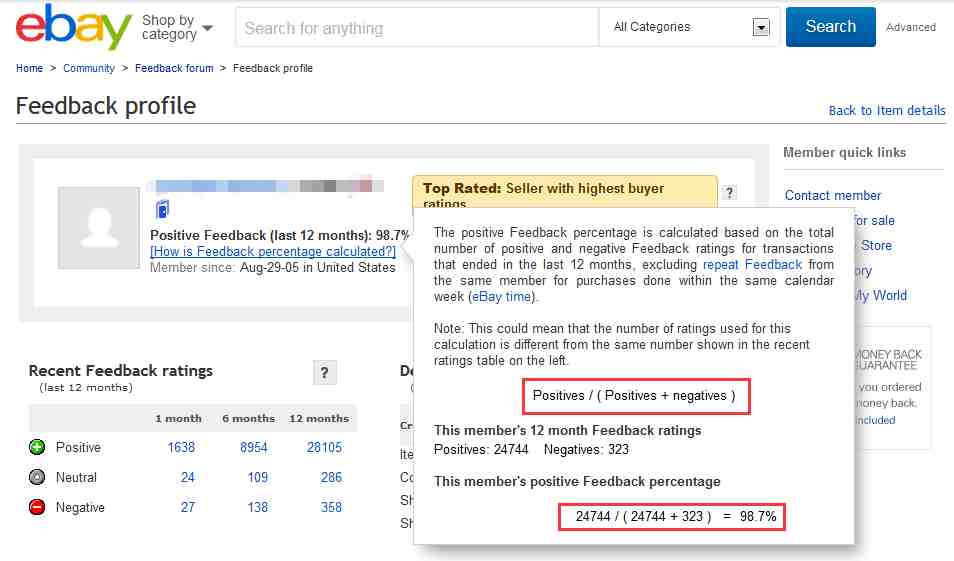Click the Recent Feedback ratings help icon
This screenshot has height=561, width=954.
click(x=324, y=373)
